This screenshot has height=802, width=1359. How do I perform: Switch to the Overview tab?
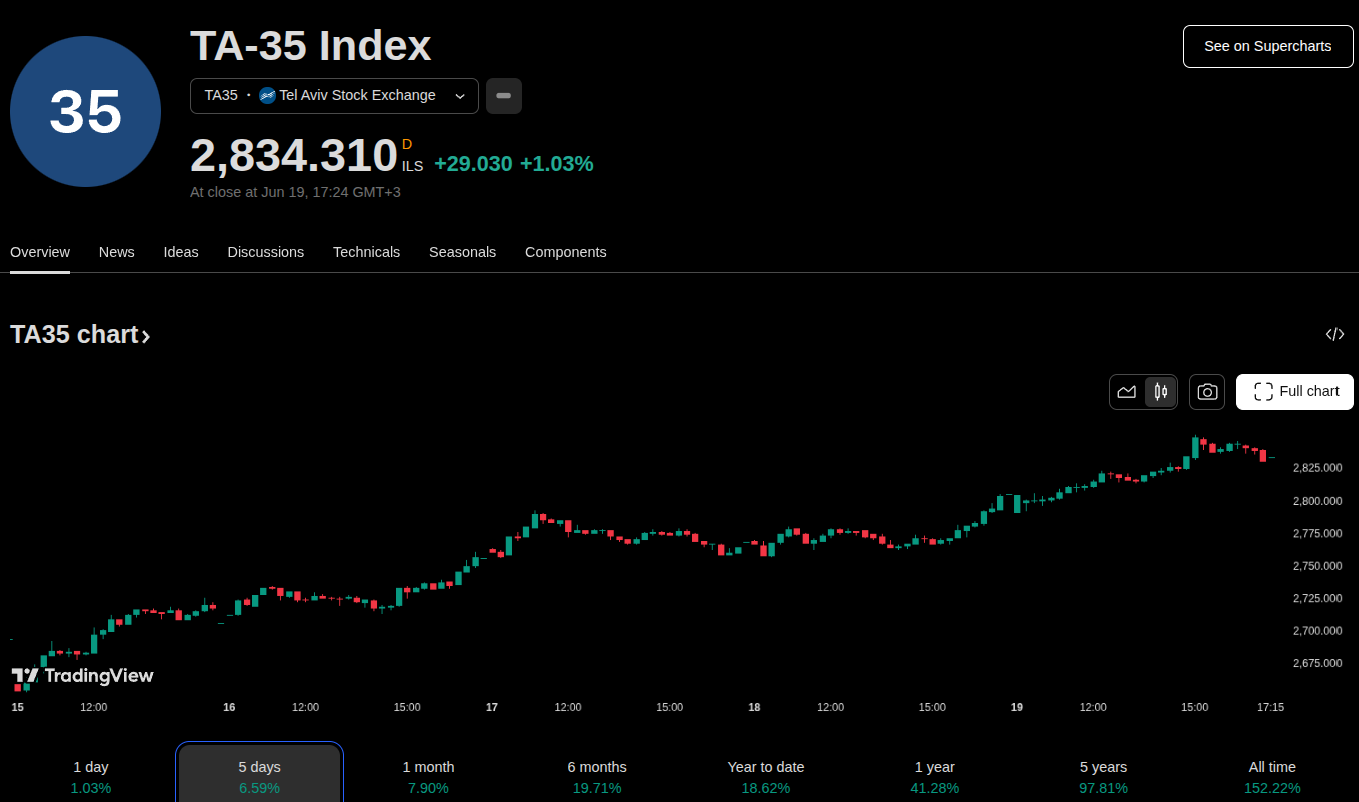point(40,252)
